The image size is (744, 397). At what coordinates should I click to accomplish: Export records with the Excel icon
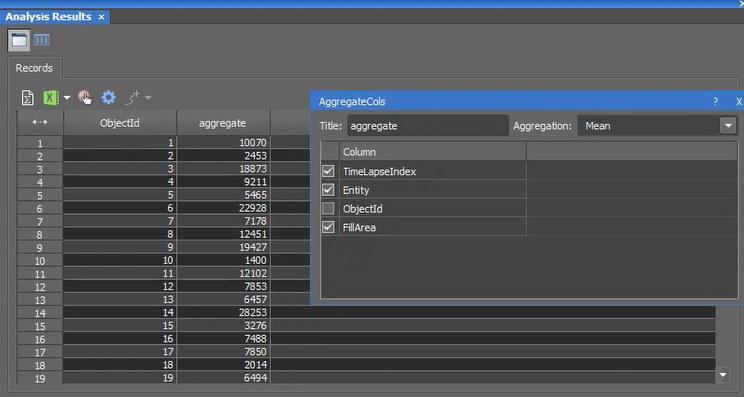51,98
